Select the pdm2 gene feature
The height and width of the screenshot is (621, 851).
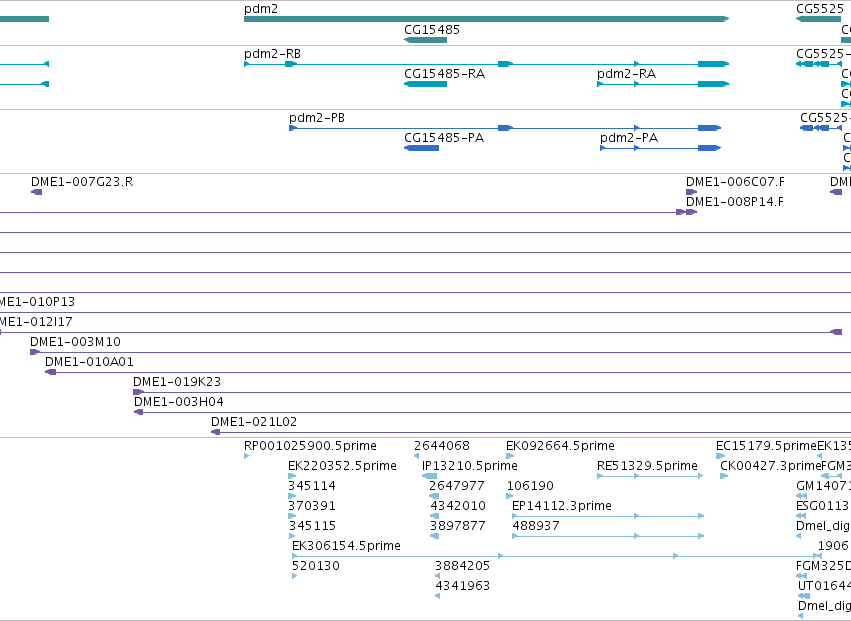point(486,19)
